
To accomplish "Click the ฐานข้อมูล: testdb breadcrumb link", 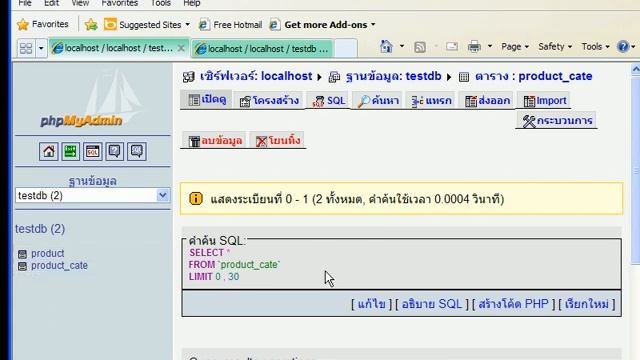I will tap(393, 76).
